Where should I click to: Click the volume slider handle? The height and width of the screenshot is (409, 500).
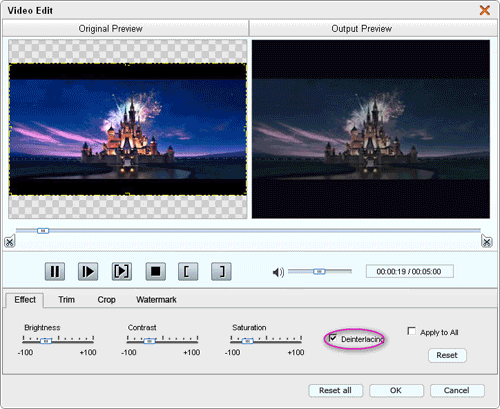[319, 272]
